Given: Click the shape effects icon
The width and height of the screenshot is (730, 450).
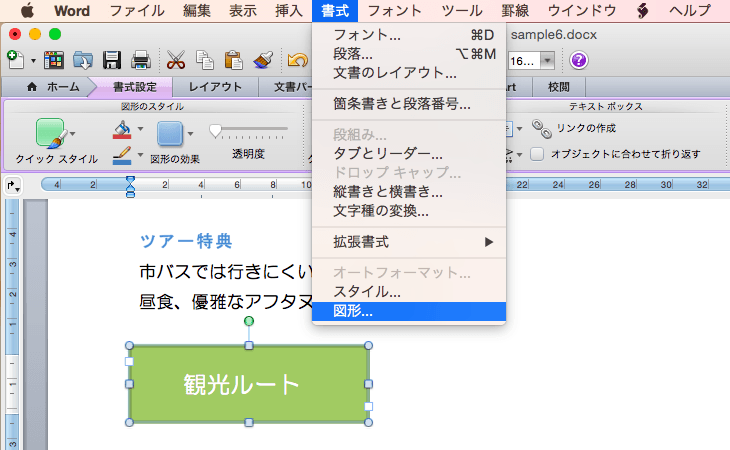Looking at the screenshot, I should [170, 133].
